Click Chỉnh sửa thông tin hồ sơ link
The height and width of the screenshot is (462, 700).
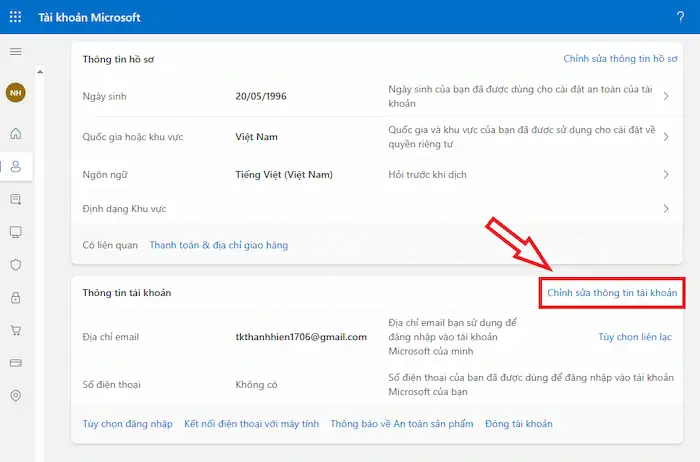620,59
